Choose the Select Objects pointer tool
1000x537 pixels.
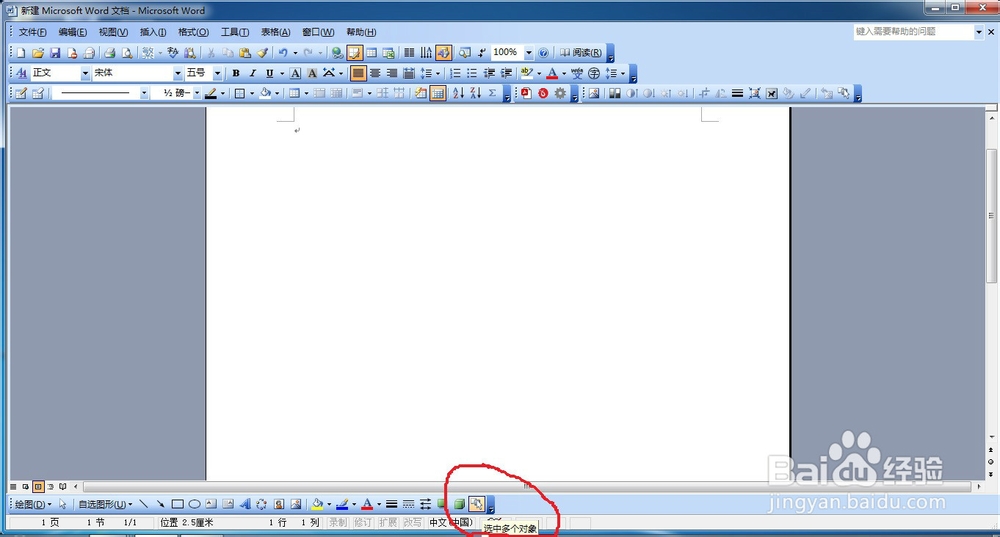click(62, 504)
